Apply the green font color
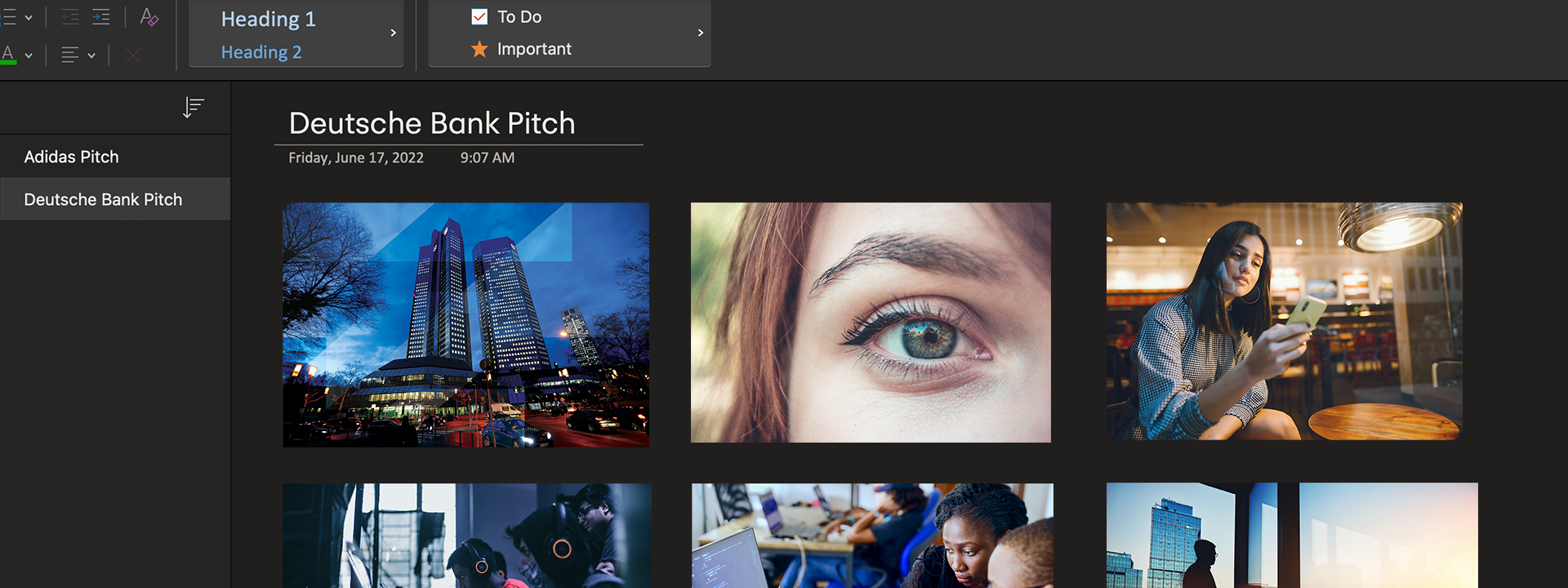This screenshot has width=1568, height=588. click(8, 55)
